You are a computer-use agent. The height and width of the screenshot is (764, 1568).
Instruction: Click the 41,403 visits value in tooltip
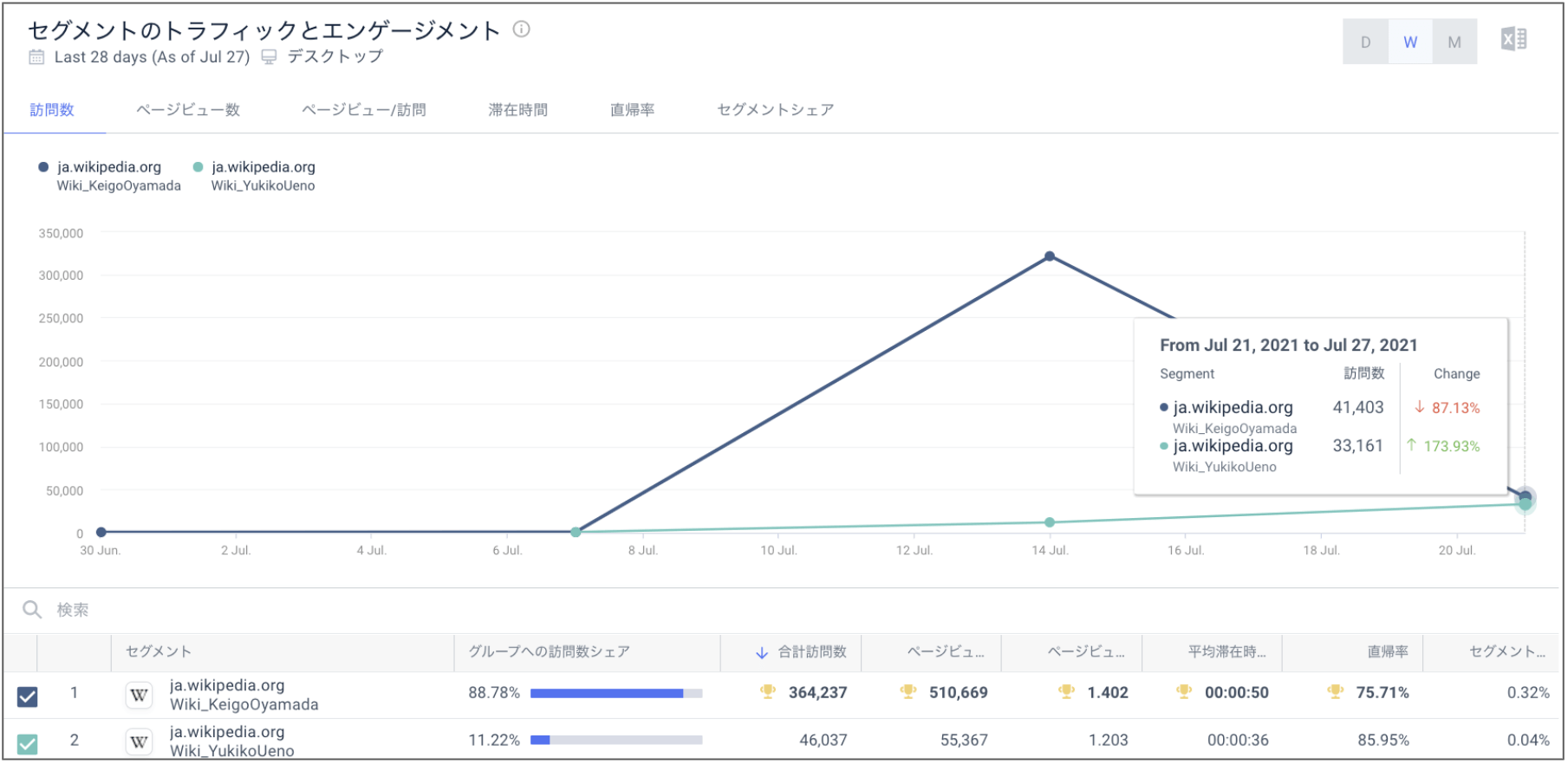[1358, 407]
